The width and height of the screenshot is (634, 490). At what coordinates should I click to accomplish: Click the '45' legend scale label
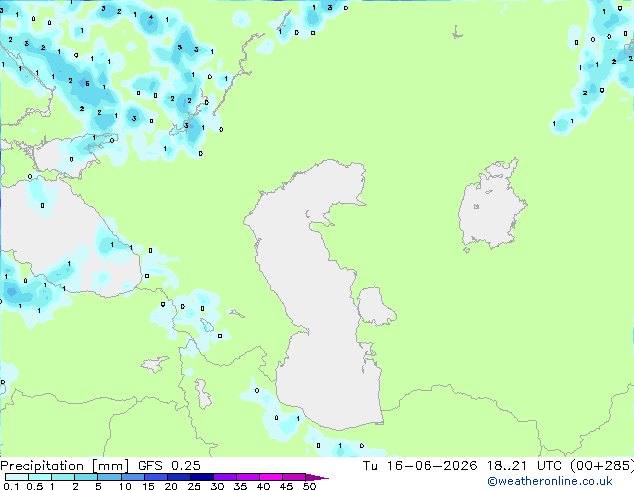286,486
